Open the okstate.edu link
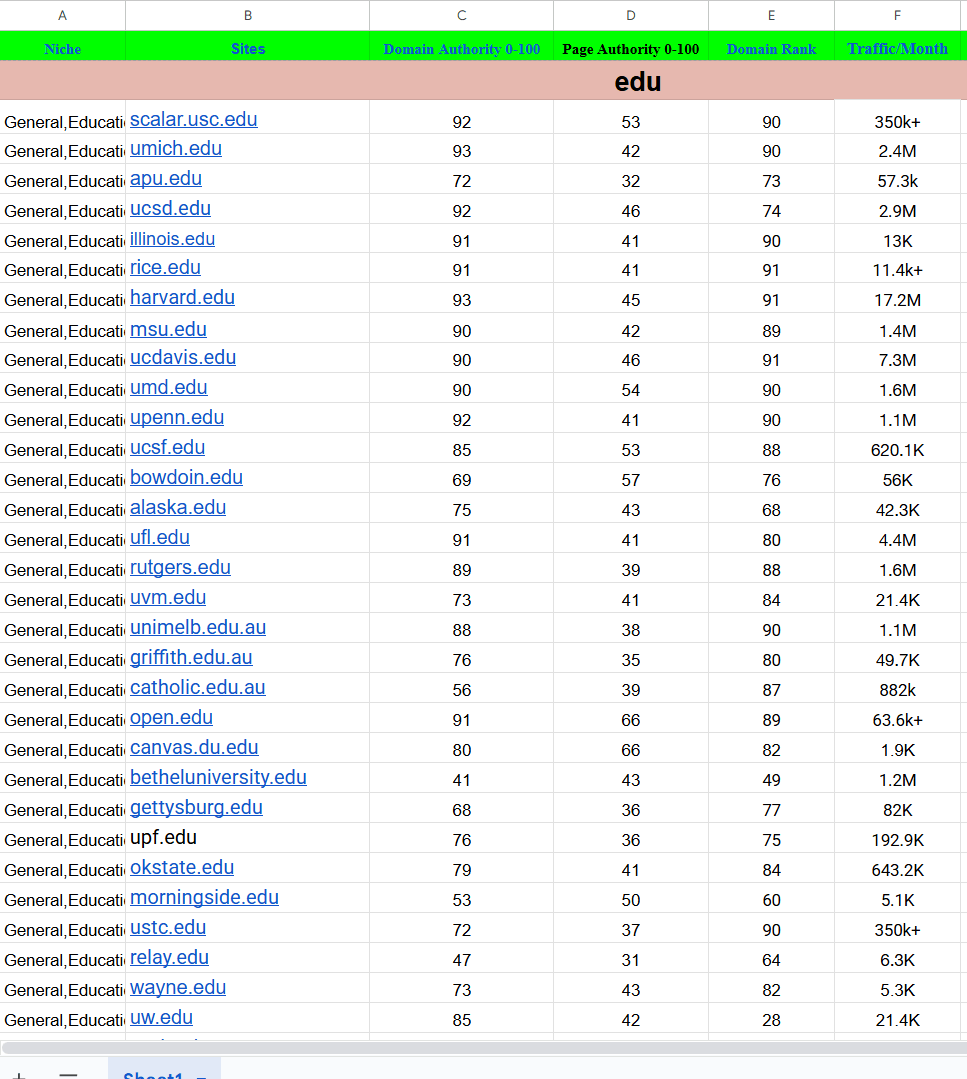Viewport: 967px width, 1079px height. tap(182, 868)
